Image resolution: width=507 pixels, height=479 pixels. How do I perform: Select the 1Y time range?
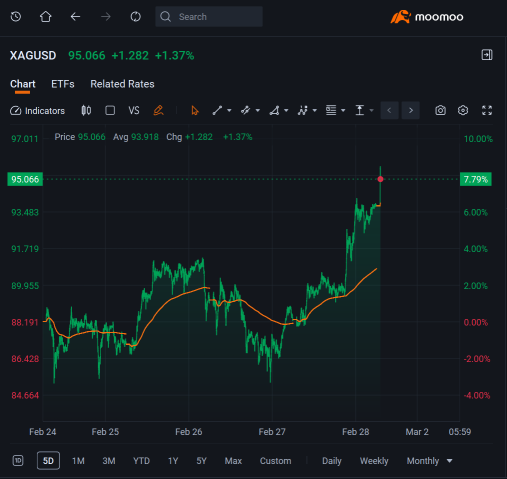[173, 461]
